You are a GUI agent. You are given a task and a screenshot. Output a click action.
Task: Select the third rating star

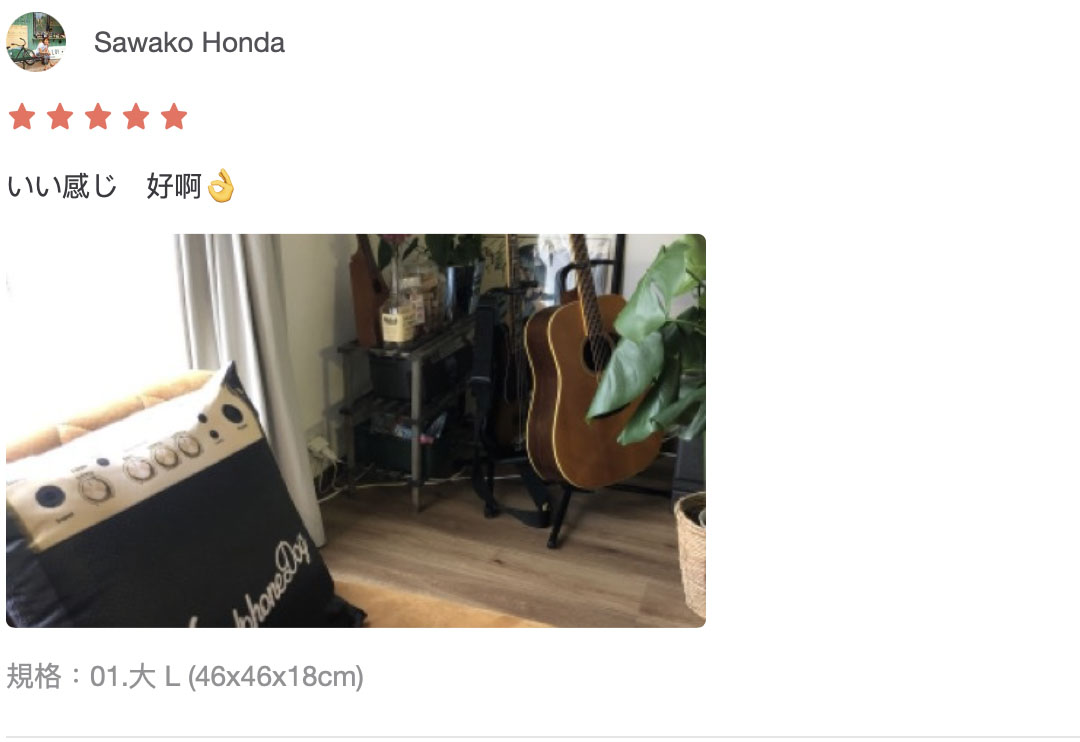pos(98,116)
